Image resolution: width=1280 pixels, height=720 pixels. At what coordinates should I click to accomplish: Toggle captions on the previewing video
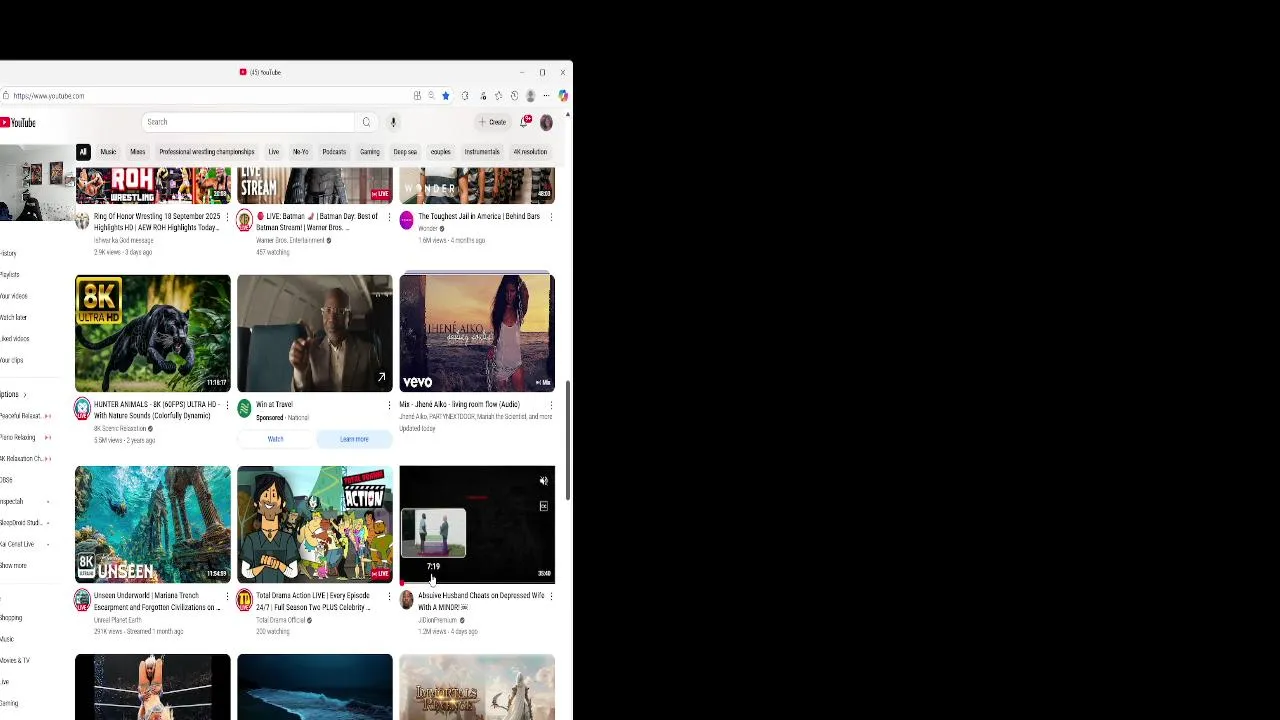click(x=544, y=506)
